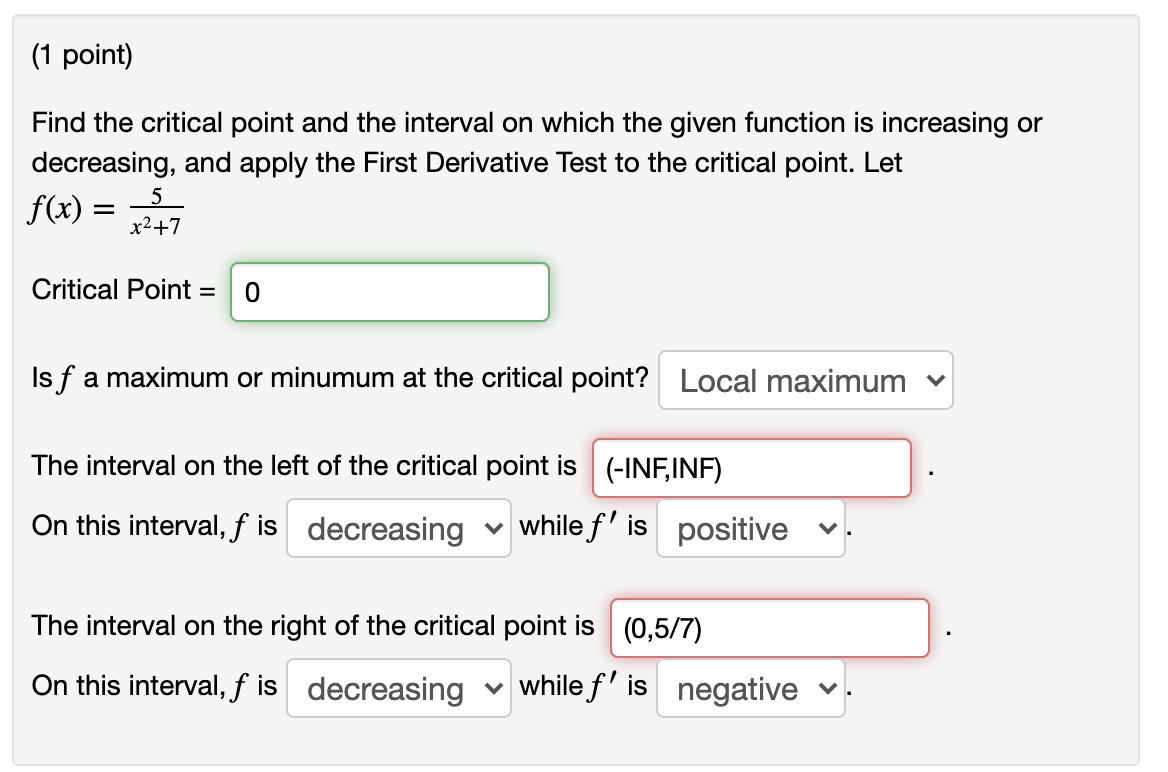
Task: Click the chevron arrow beside Local maximum
Action: [935, 381]
